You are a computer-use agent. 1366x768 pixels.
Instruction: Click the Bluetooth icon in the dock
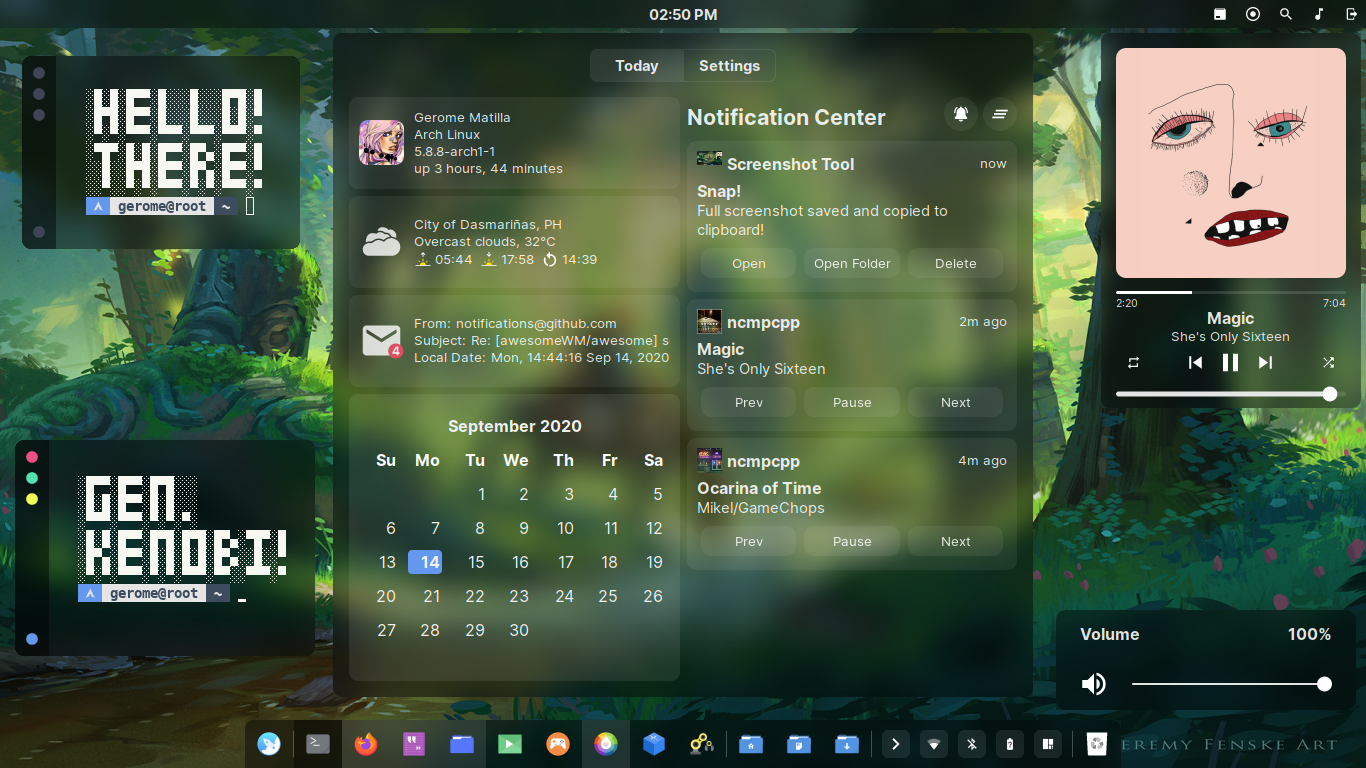(972, 744)
